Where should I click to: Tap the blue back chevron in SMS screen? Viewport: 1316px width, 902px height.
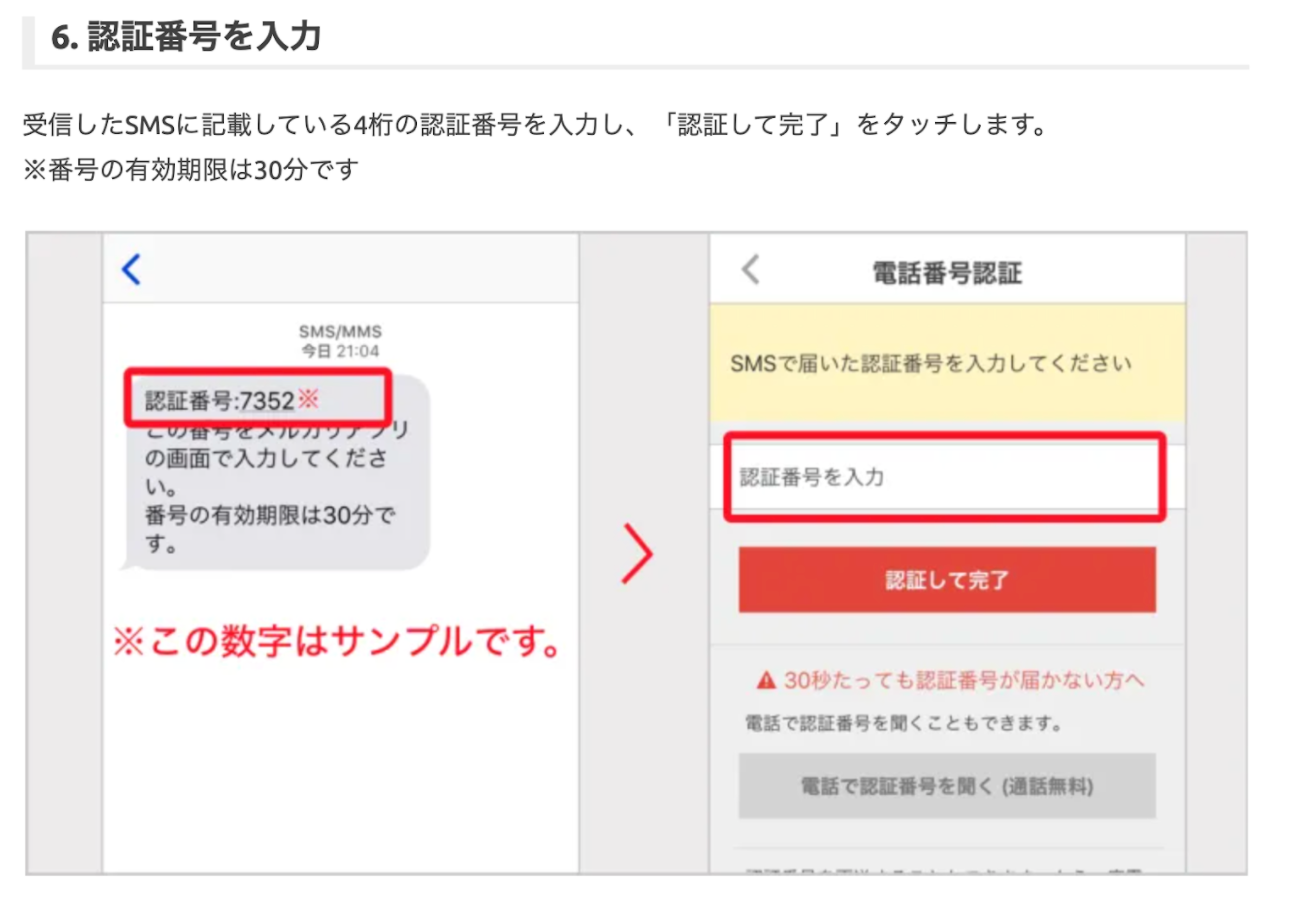131,269
